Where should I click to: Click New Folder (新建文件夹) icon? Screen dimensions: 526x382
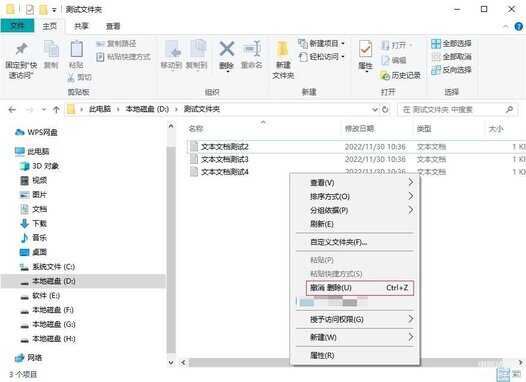pyautogui.click(x=283, y=50)
